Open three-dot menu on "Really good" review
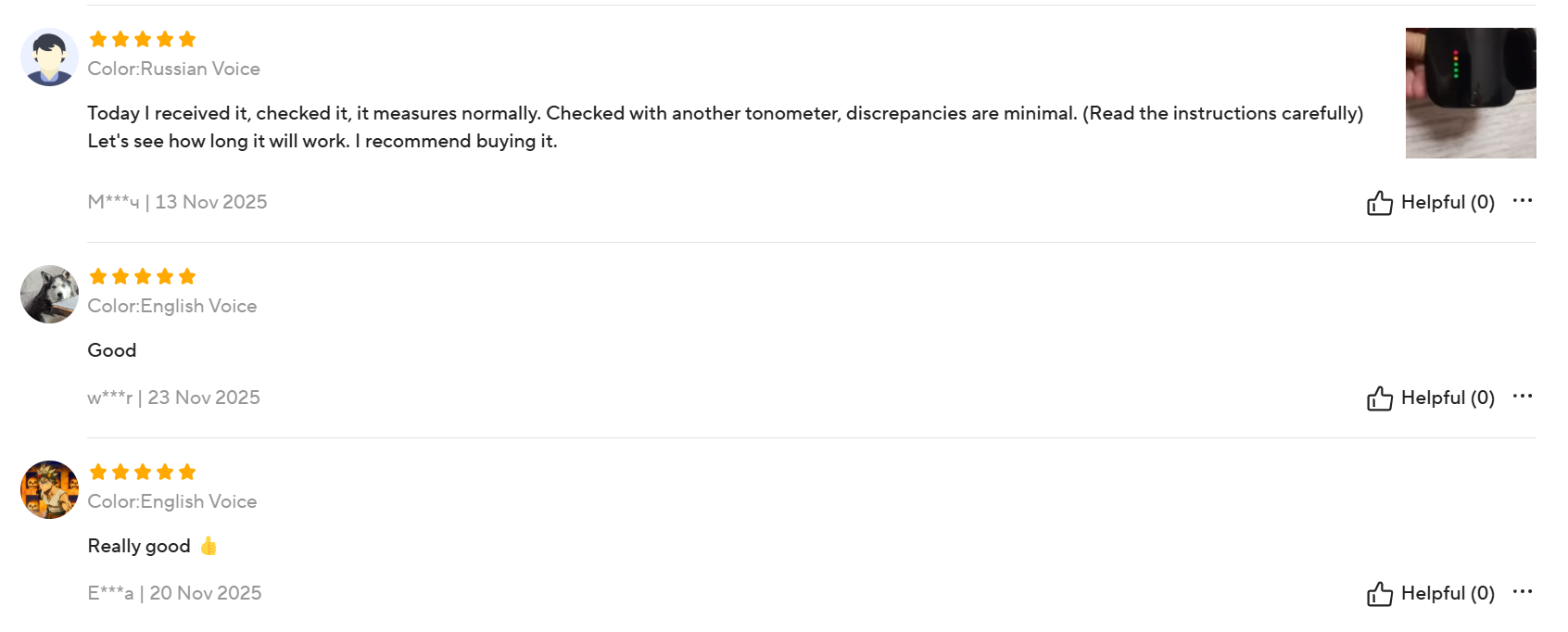This screenshot has width=1568, height=632. pos(1522,591)
